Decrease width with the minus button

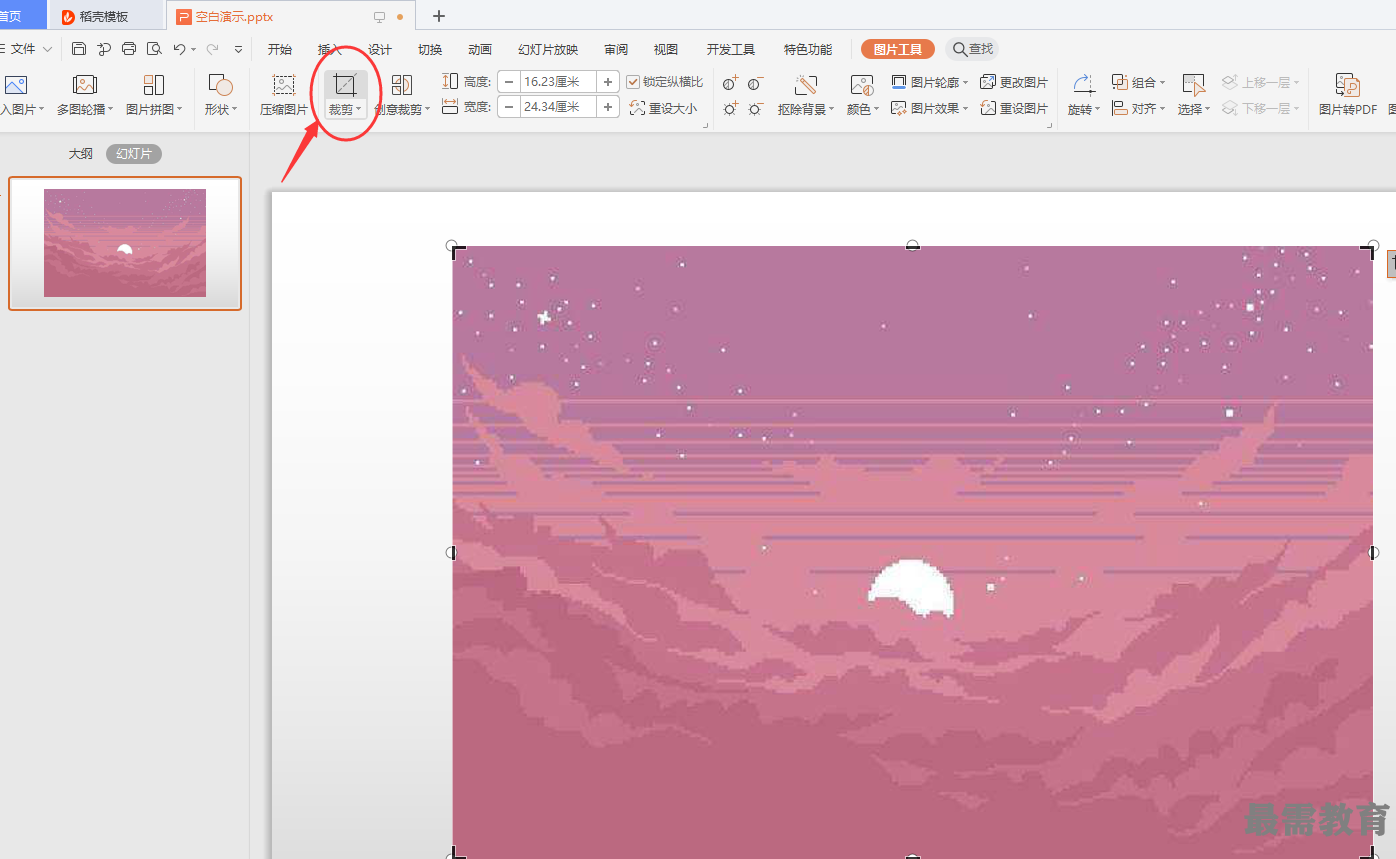tap(509, 107)
